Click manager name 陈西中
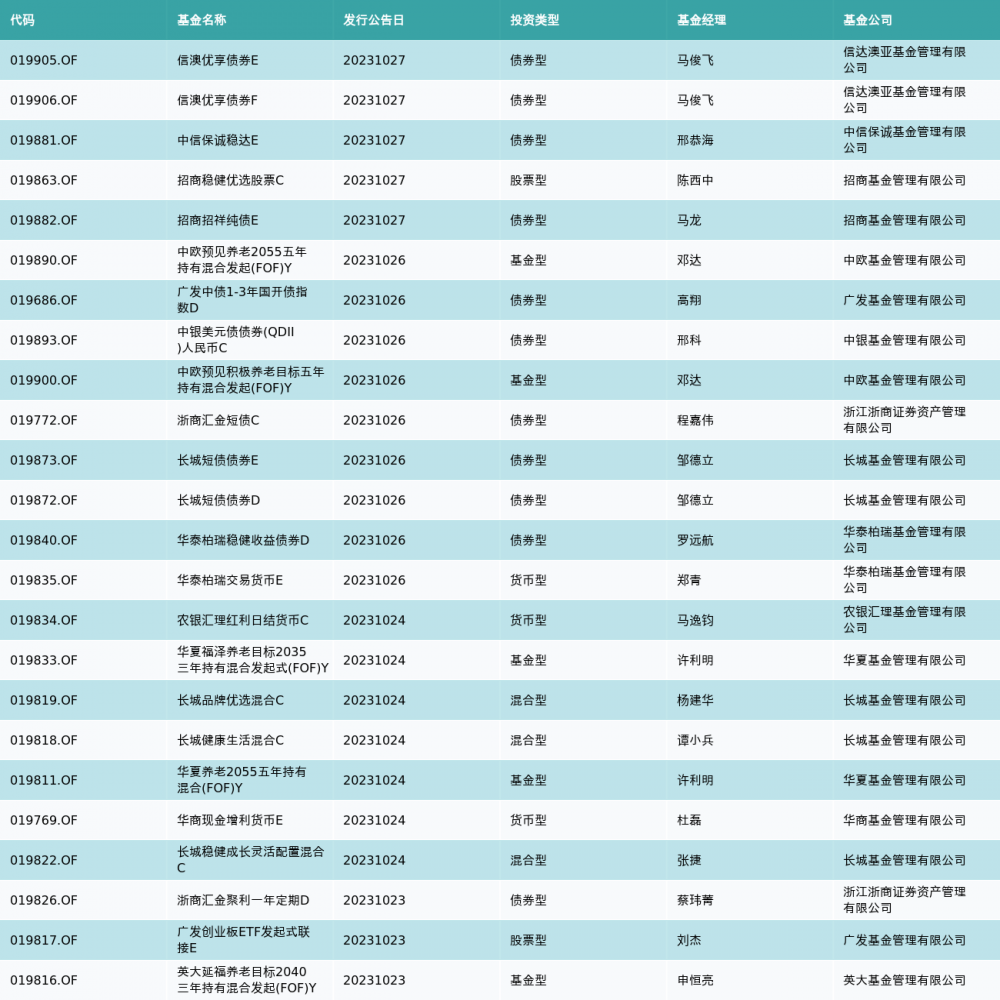1000x1000 pixels. click(695, 180)
